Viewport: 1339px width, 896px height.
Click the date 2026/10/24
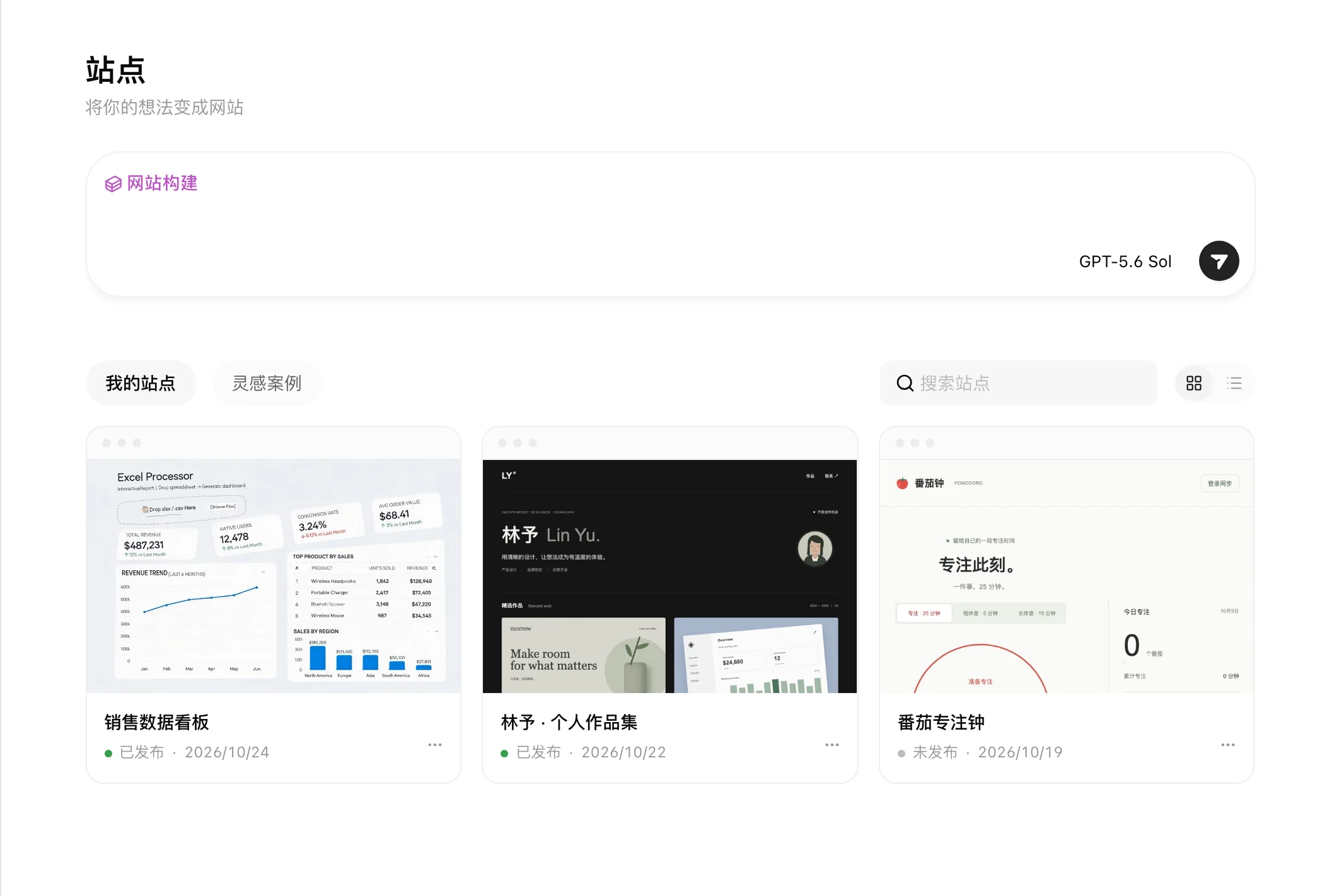pyautogui.click(x=227, y=752)
